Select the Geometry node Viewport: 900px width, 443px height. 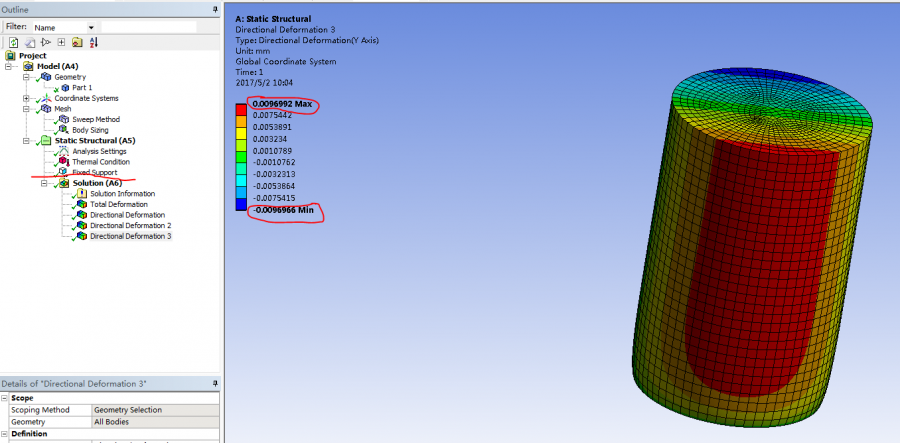[70, 77]
